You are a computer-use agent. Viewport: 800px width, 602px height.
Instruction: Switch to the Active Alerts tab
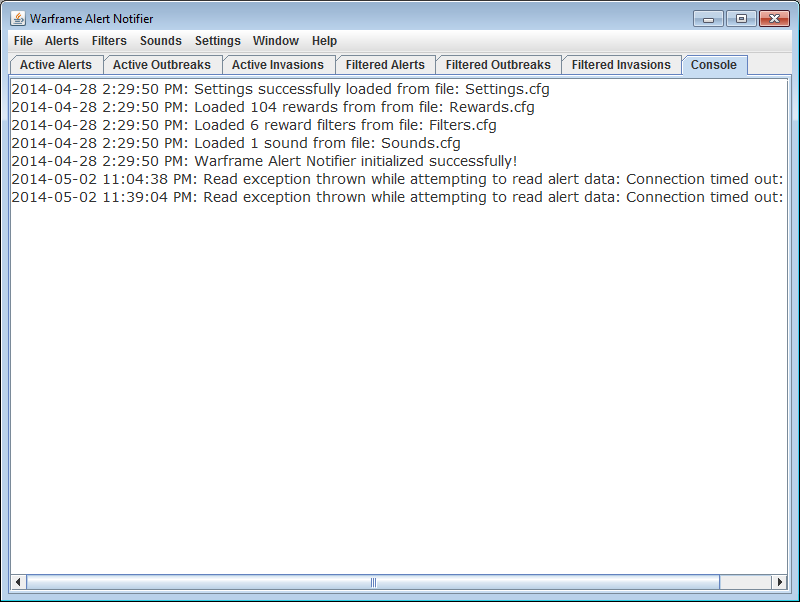[x=56, y=65]
